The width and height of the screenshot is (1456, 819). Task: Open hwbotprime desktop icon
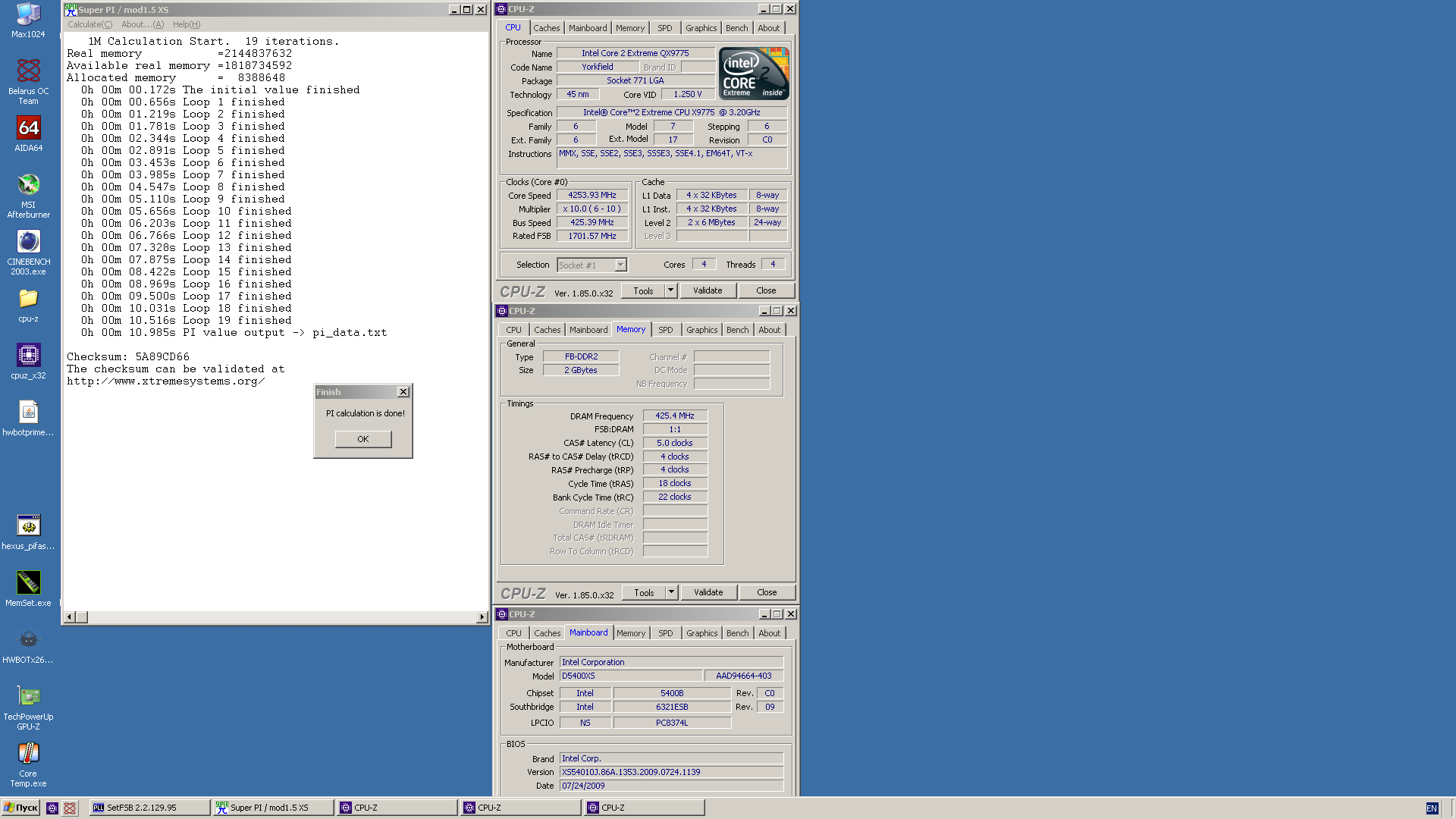(x=28, y=418)
